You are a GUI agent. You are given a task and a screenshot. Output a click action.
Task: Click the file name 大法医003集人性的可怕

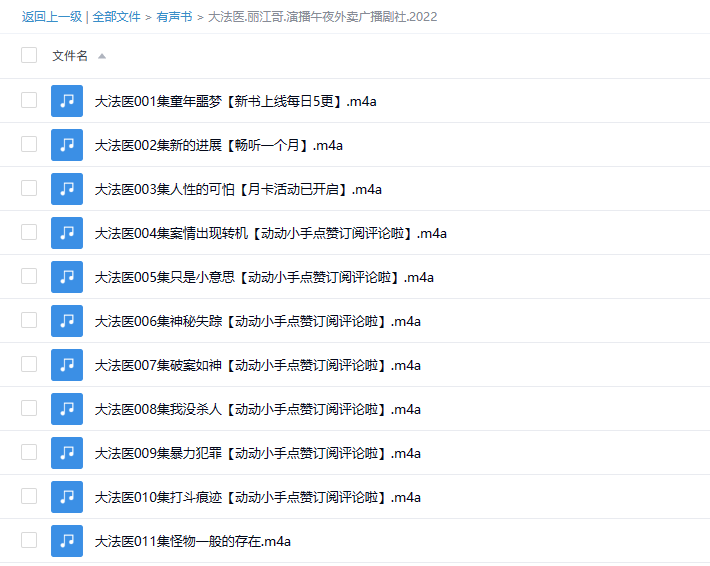[238, 189]
